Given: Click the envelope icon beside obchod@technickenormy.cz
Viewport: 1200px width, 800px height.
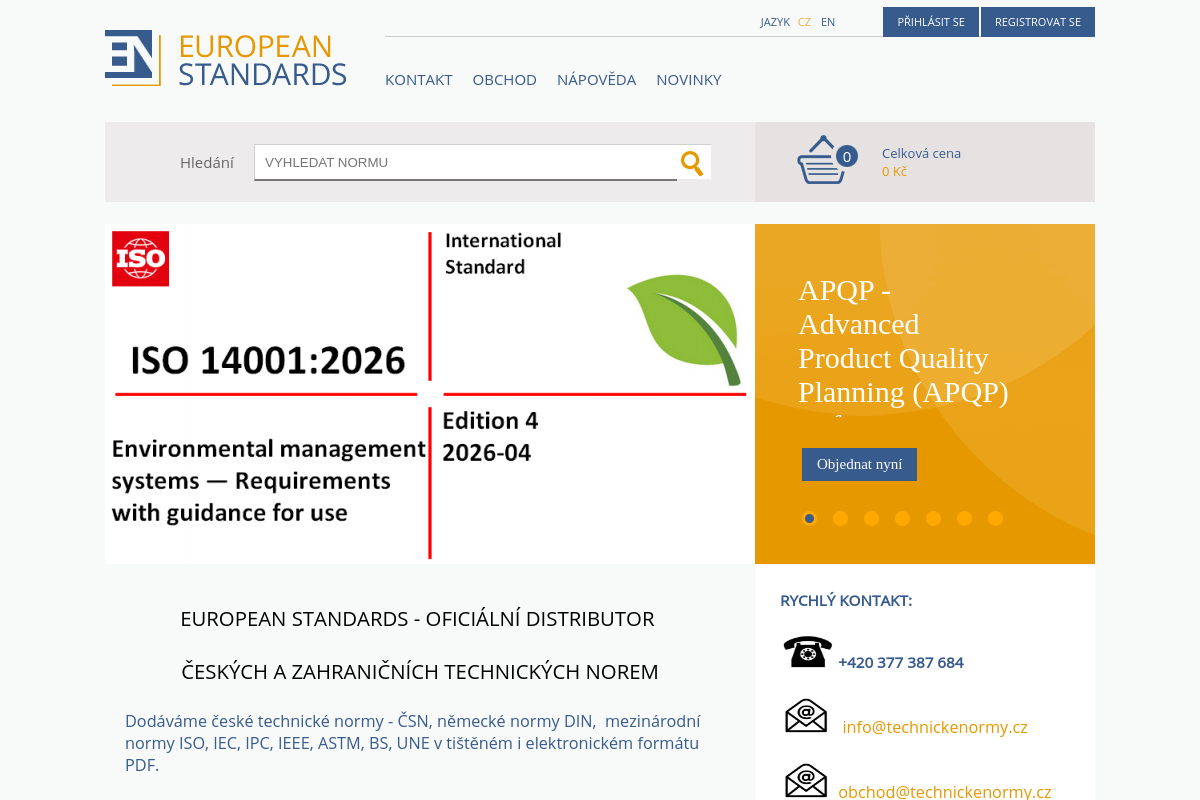Looking at the screenshot, I should tap(806, 780).
